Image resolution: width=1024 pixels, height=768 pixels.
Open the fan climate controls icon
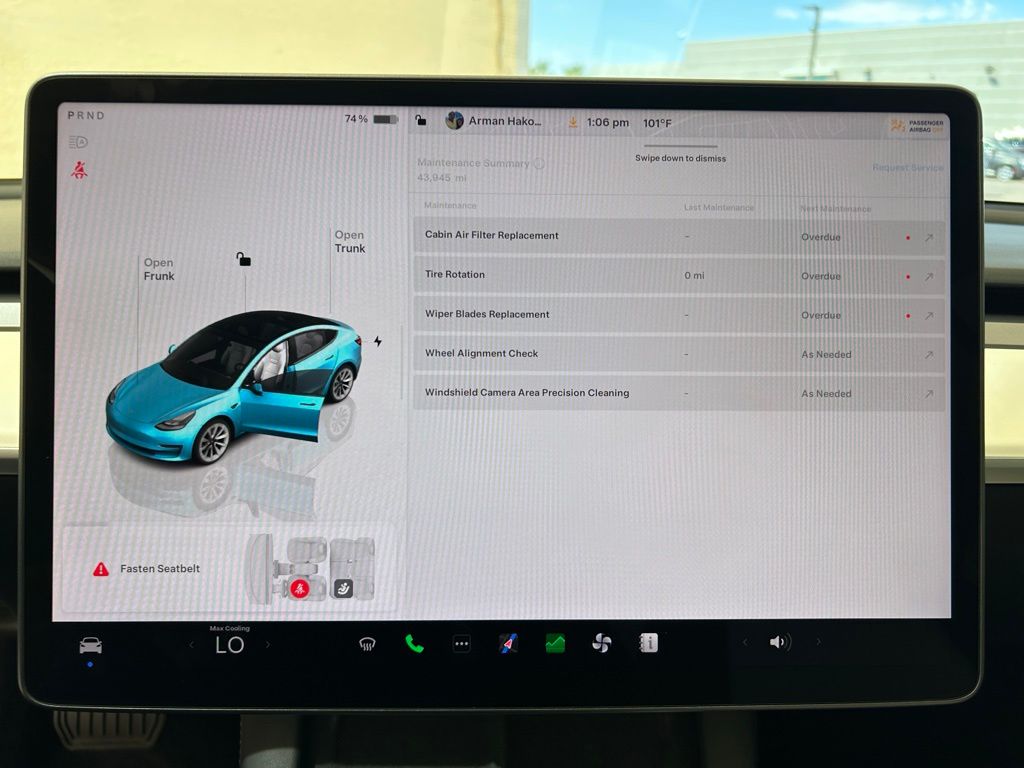point(601,643)
